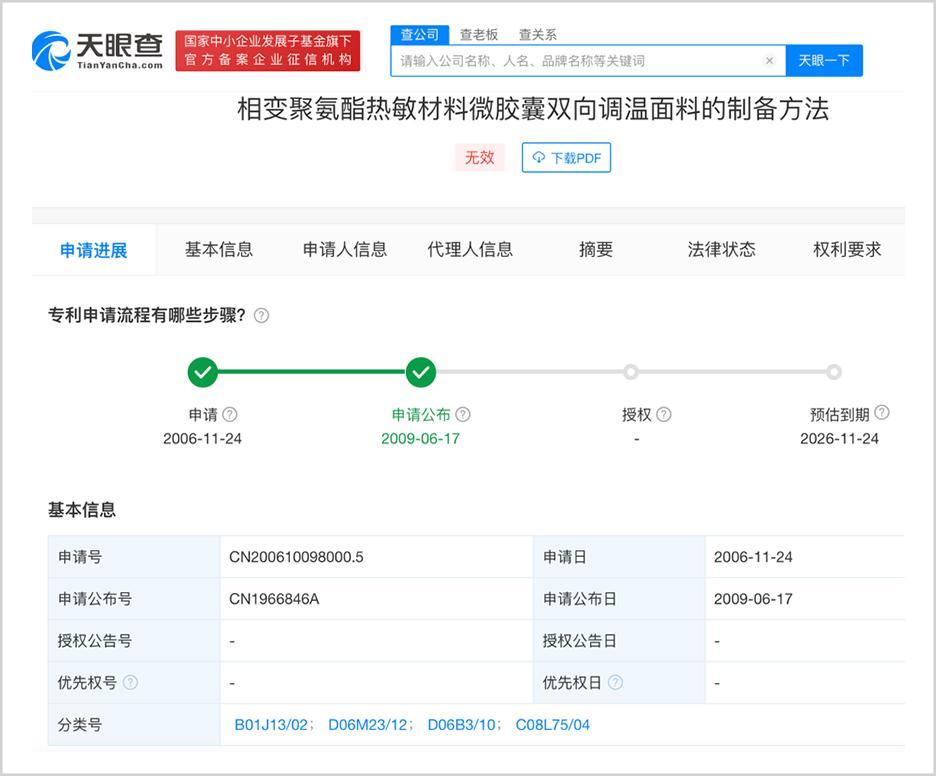Select the 查公司 search tab
The width and height of the screenshot is (936, 776).
tap(419, 35)
